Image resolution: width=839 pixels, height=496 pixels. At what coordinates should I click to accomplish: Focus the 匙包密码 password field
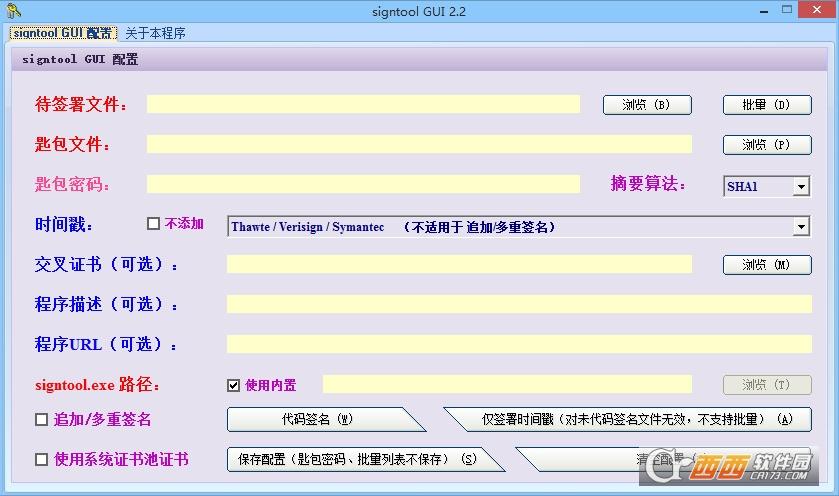(x=363, y=184)
